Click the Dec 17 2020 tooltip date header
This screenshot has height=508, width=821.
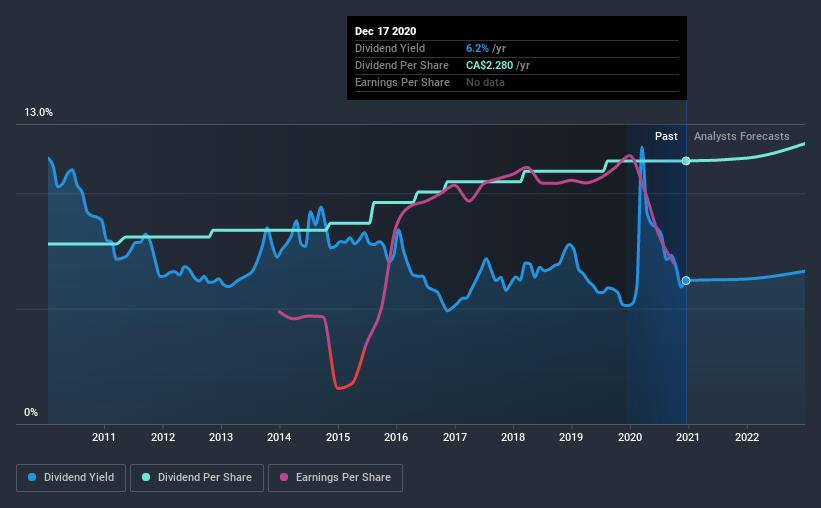tap(385, 31)
